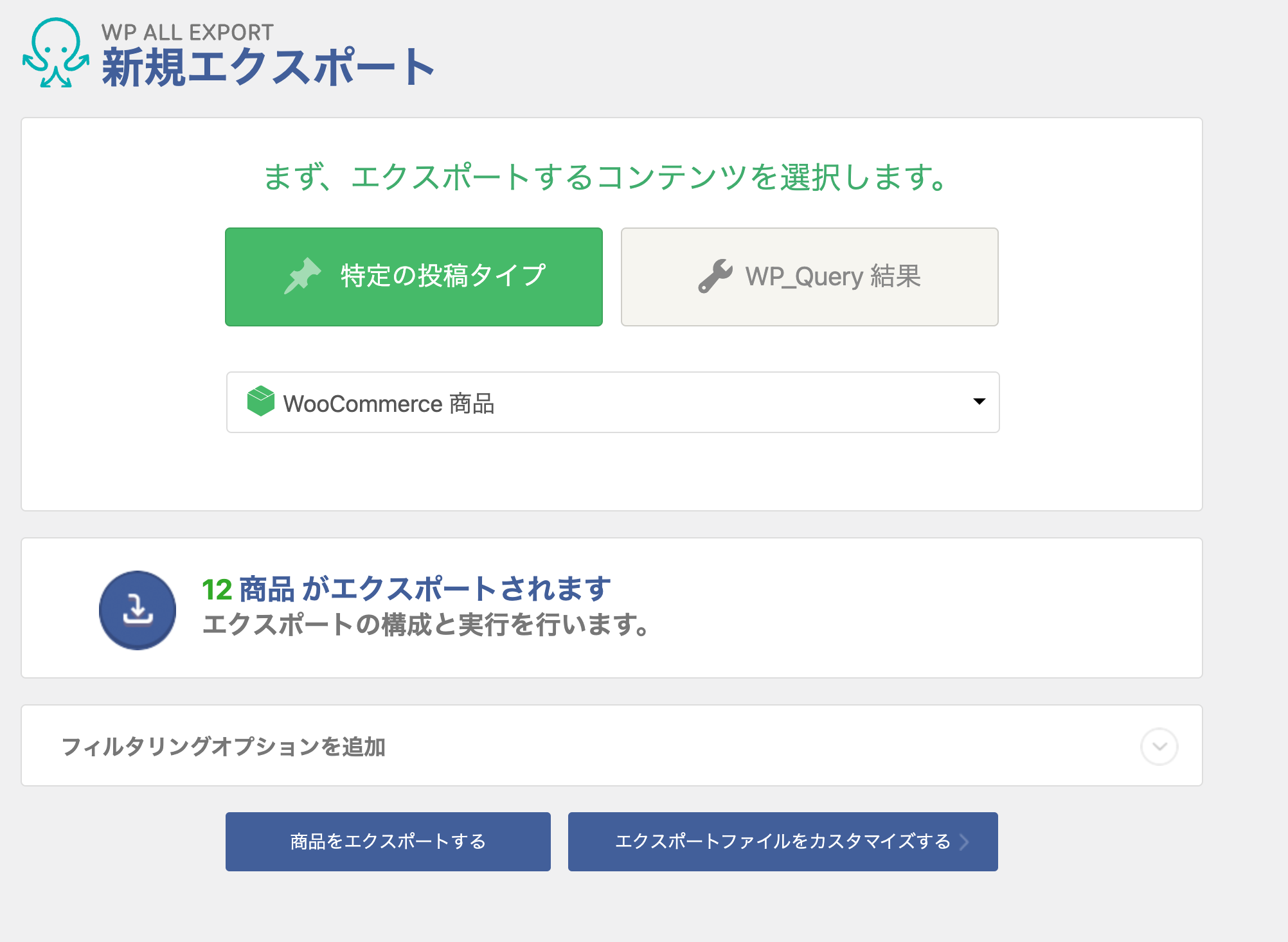This screenshot has height=942, width=1288.
Task: Open the WooCommerce 商品 post type dropdown
Action: (x=613, y=402)
